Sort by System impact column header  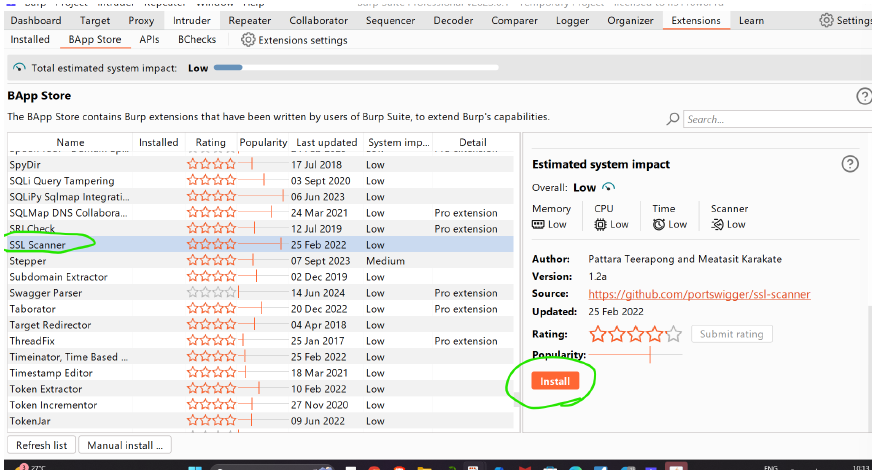[x=398, y=142]
